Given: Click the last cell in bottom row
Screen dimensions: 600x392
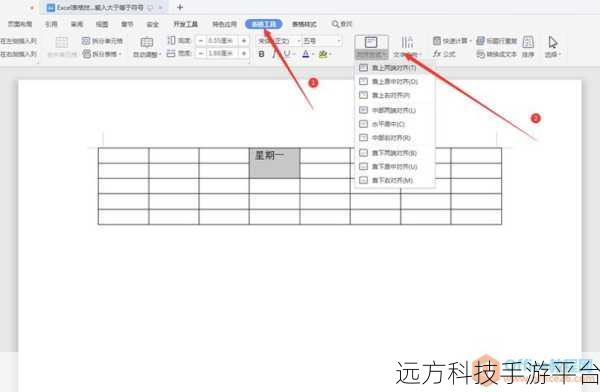Looking at the screenshot, I should tap(476, 217).
